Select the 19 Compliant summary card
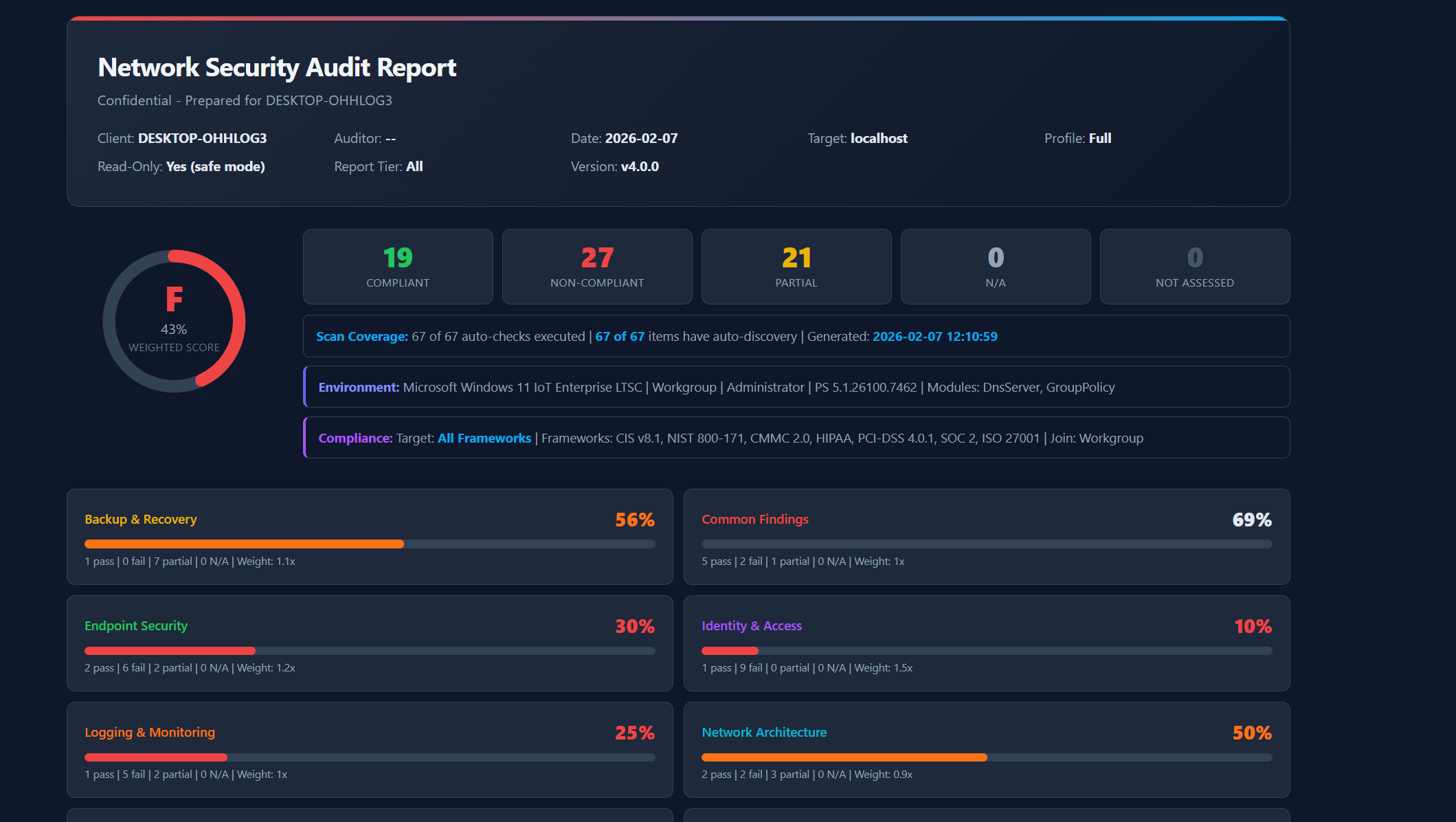Viewport: 1456px width, 822px height. [398, 267]
